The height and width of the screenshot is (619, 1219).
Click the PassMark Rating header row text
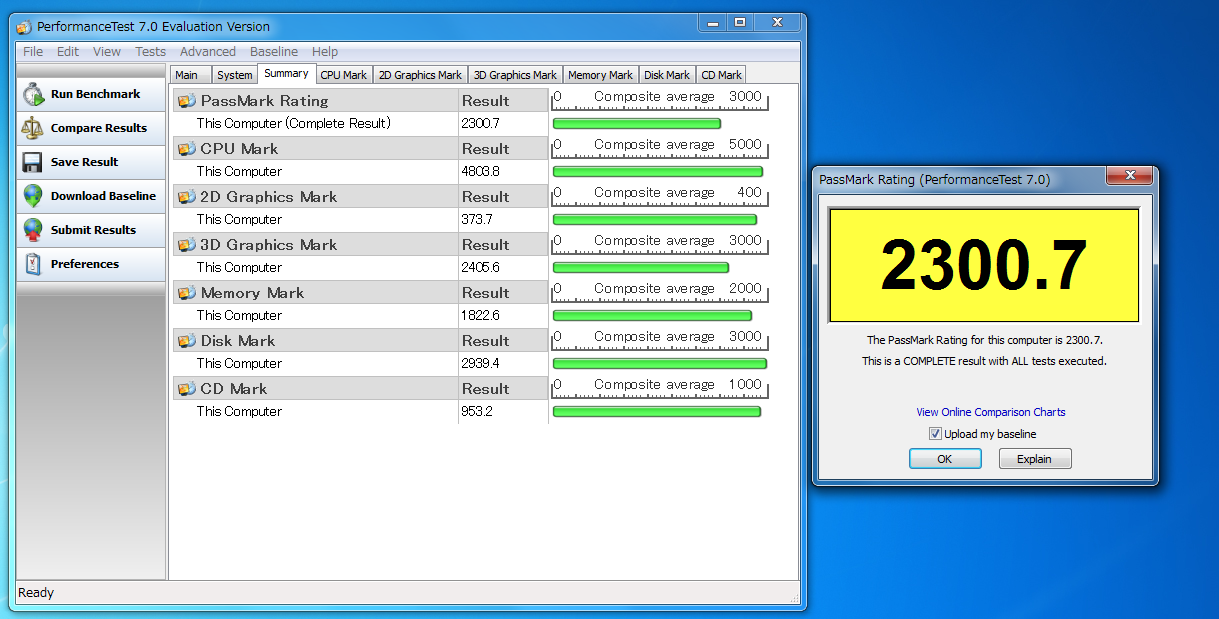[x=265, y=101]
